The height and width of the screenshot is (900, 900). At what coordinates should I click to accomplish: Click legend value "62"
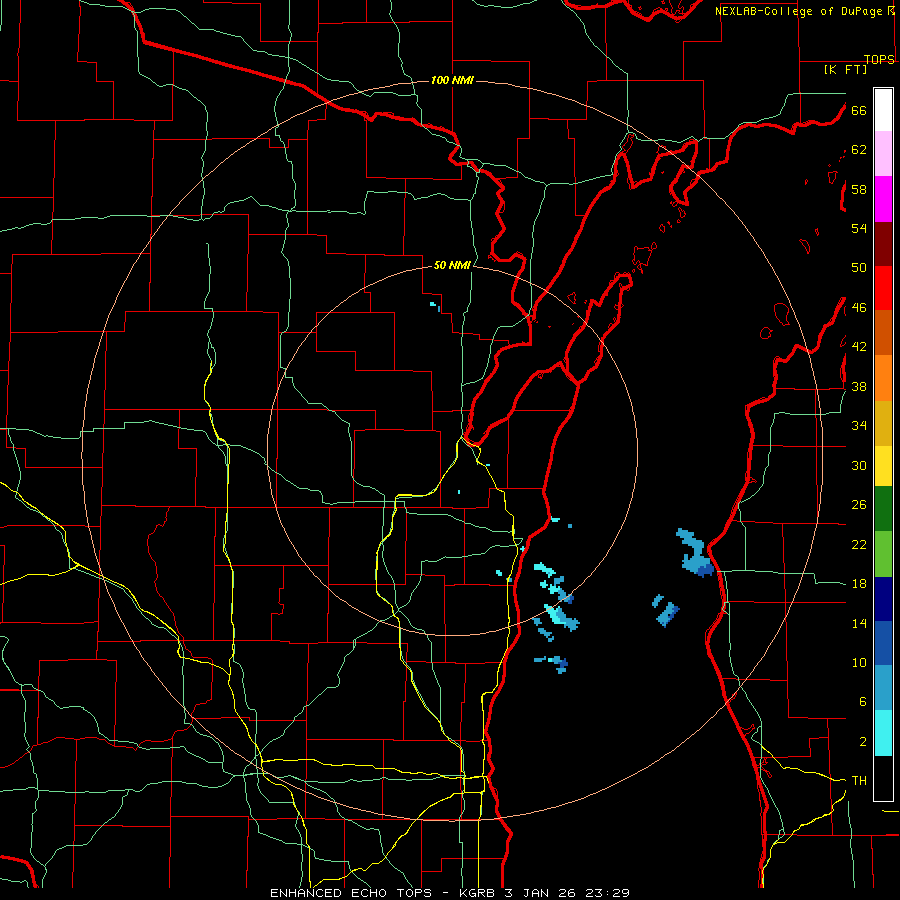click(x=859, y=150)
